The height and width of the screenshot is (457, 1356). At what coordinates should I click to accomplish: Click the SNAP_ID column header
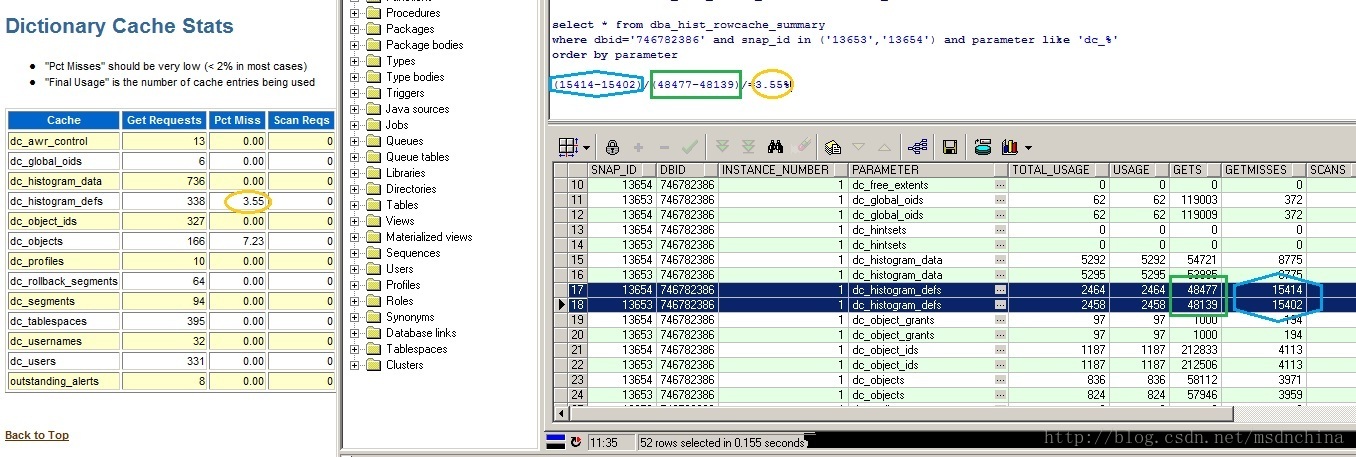(620, 169)
